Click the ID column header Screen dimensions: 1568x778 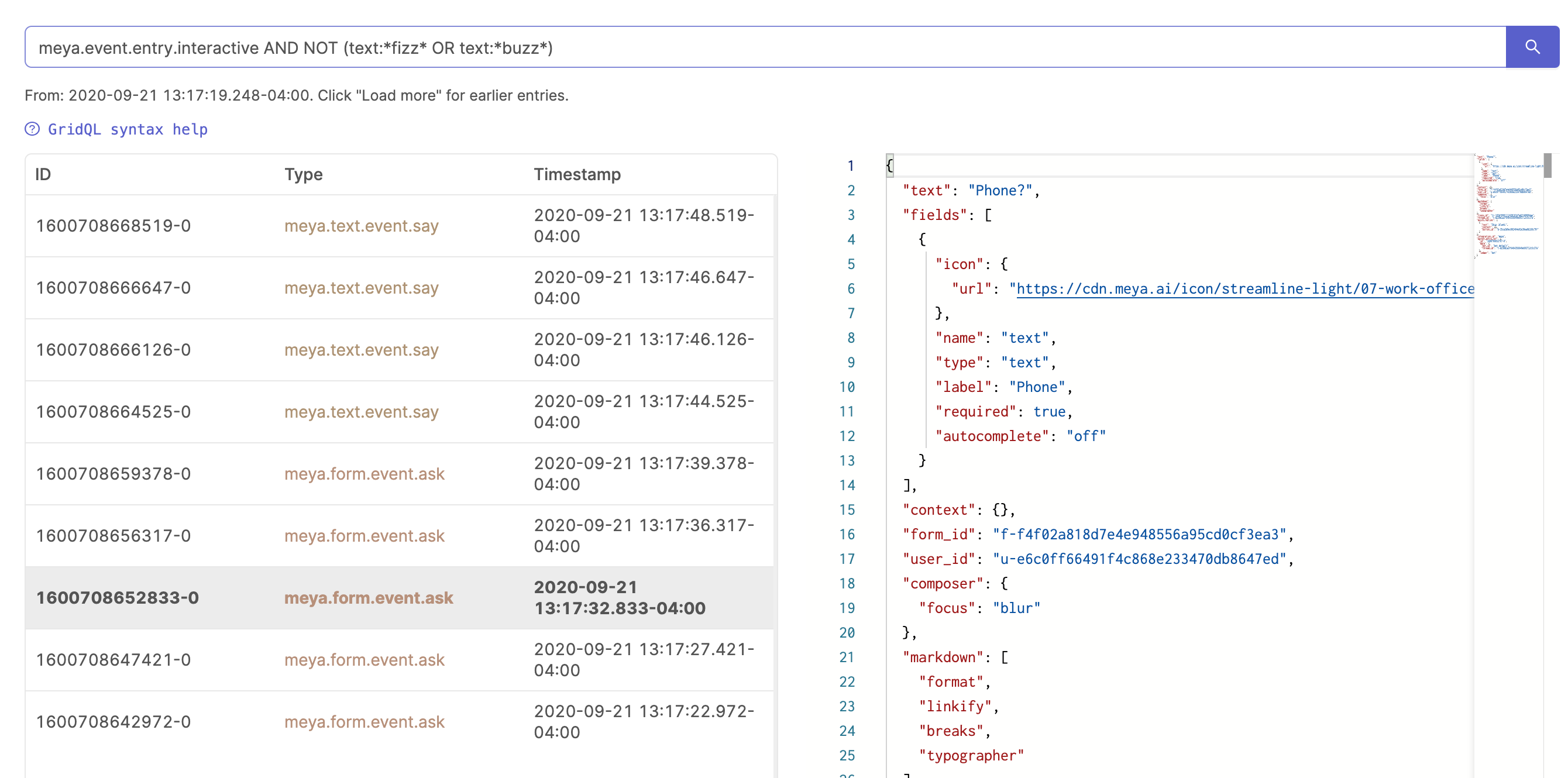coord(43,175)
